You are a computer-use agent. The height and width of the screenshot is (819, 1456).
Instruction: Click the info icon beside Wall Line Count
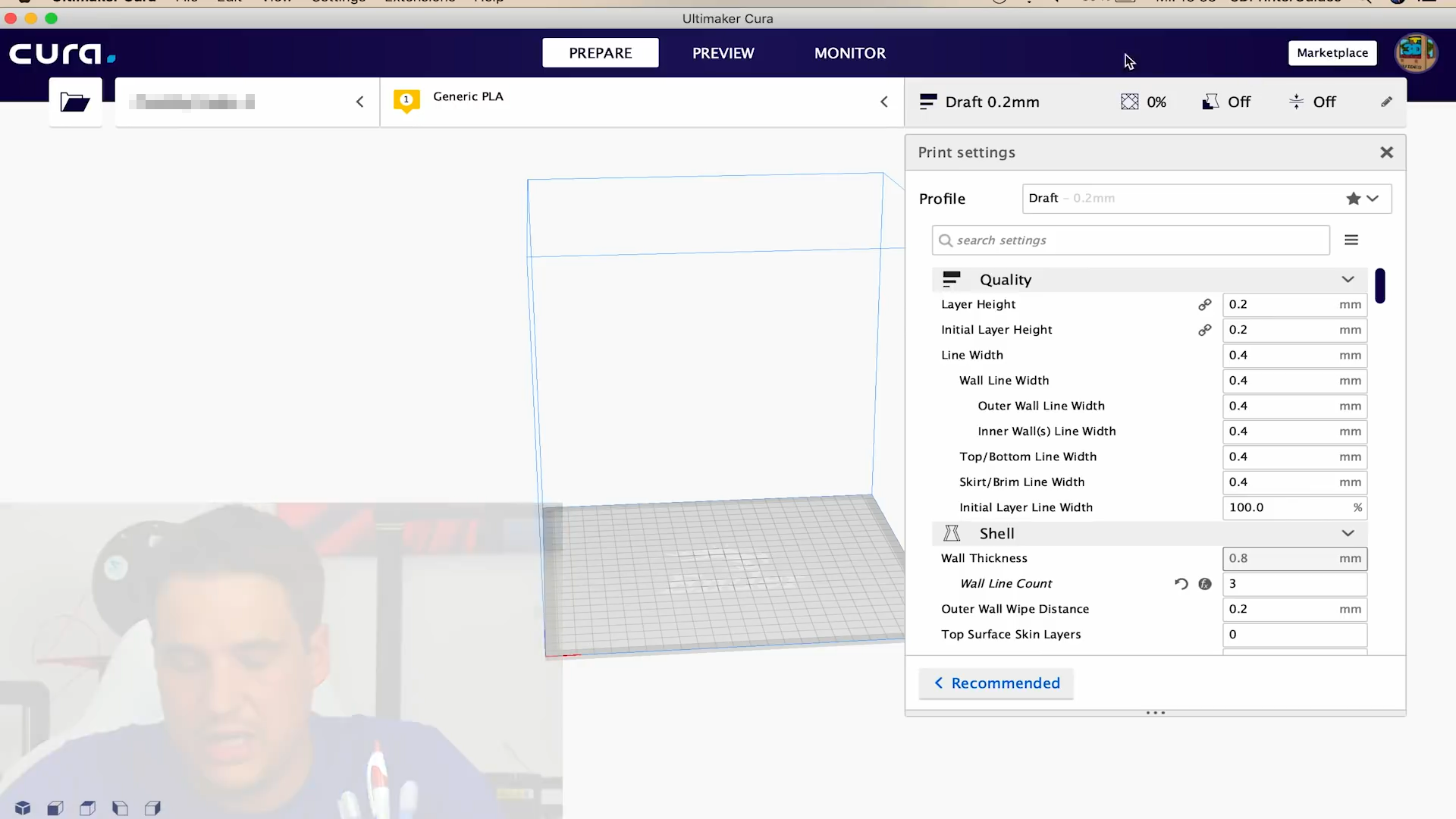tap(1205, 584)
